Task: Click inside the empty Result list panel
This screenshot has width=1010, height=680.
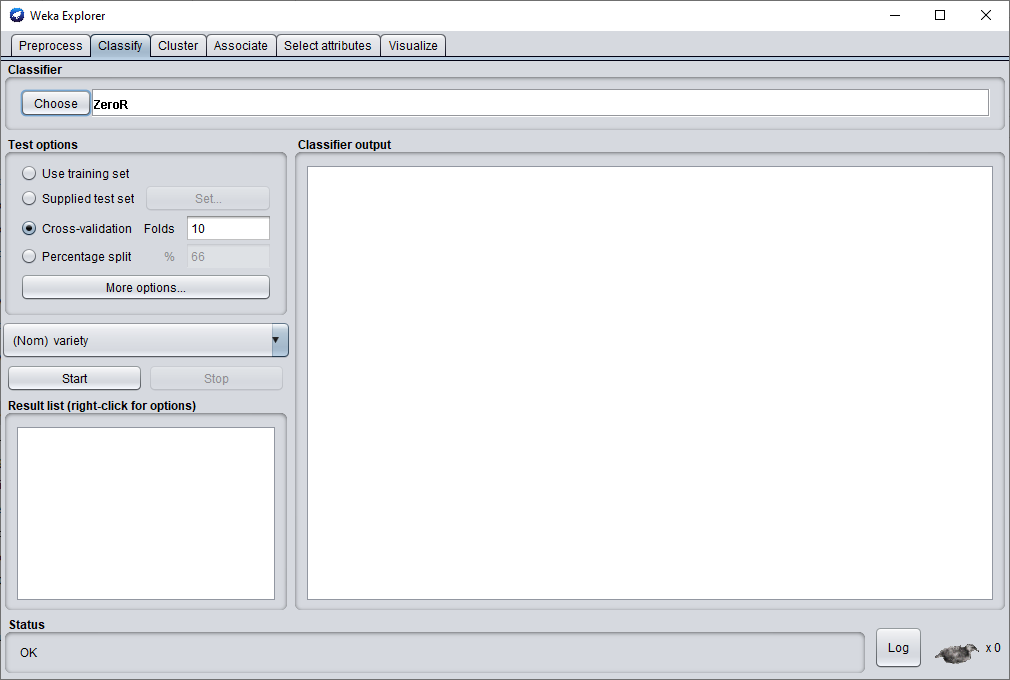Action: pos(146,513)
